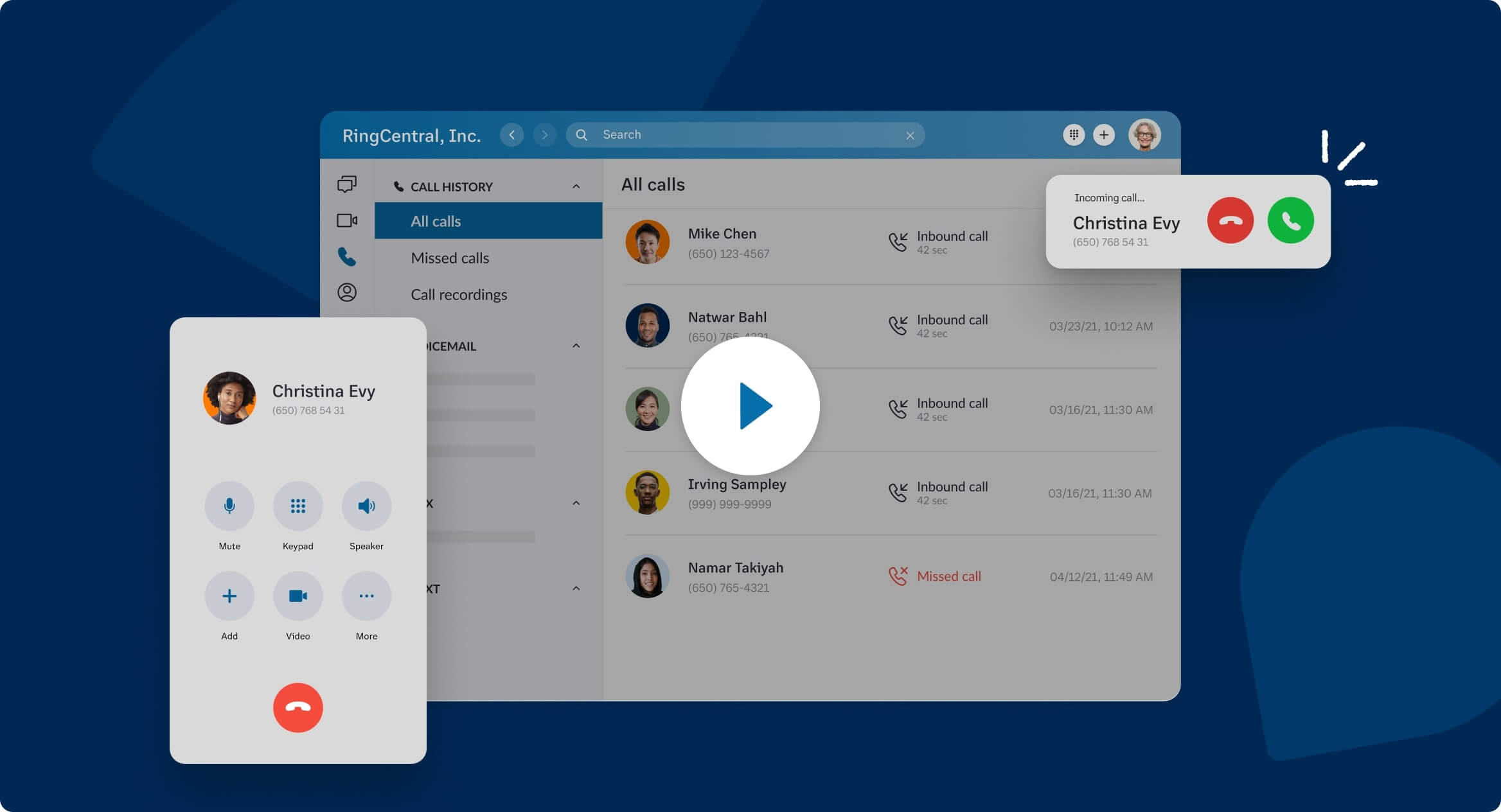Screen dimensions: 1501x812
Task: Toggle Video on the active call
Action: [298, 596]
